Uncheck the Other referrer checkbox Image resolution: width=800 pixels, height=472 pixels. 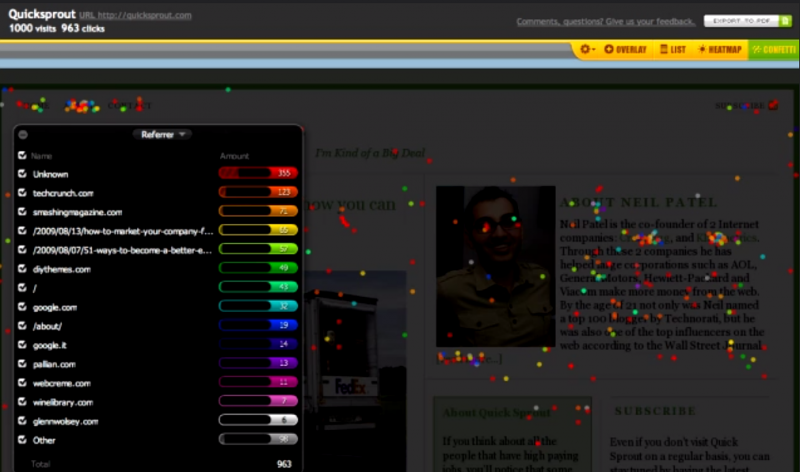pos(22,439)
